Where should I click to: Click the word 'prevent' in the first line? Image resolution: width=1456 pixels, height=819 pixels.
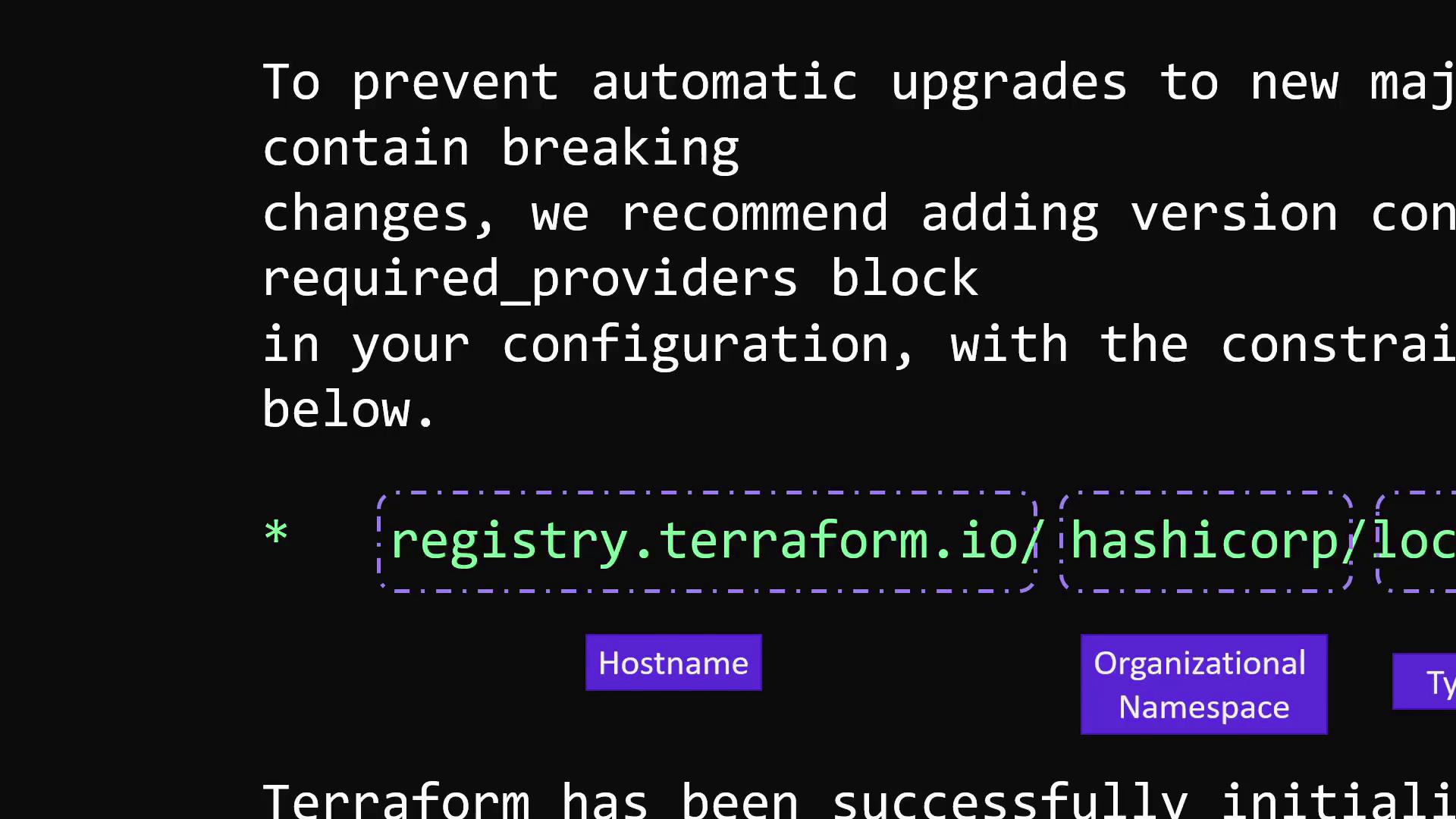click(x=455, y=83)
